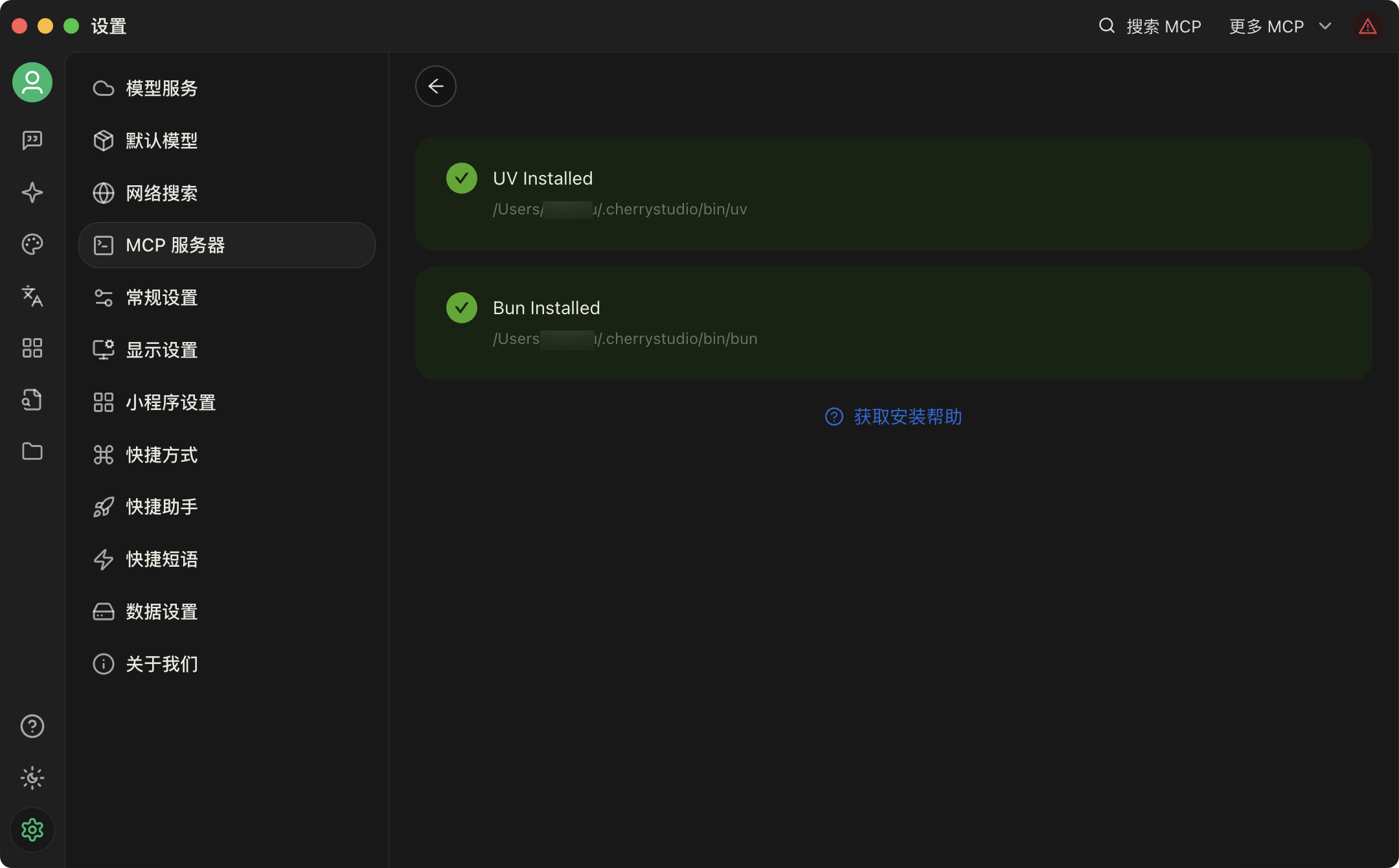Open the sparkle agents sidebar icon
1399x868 pixels.
pos(32,192)
